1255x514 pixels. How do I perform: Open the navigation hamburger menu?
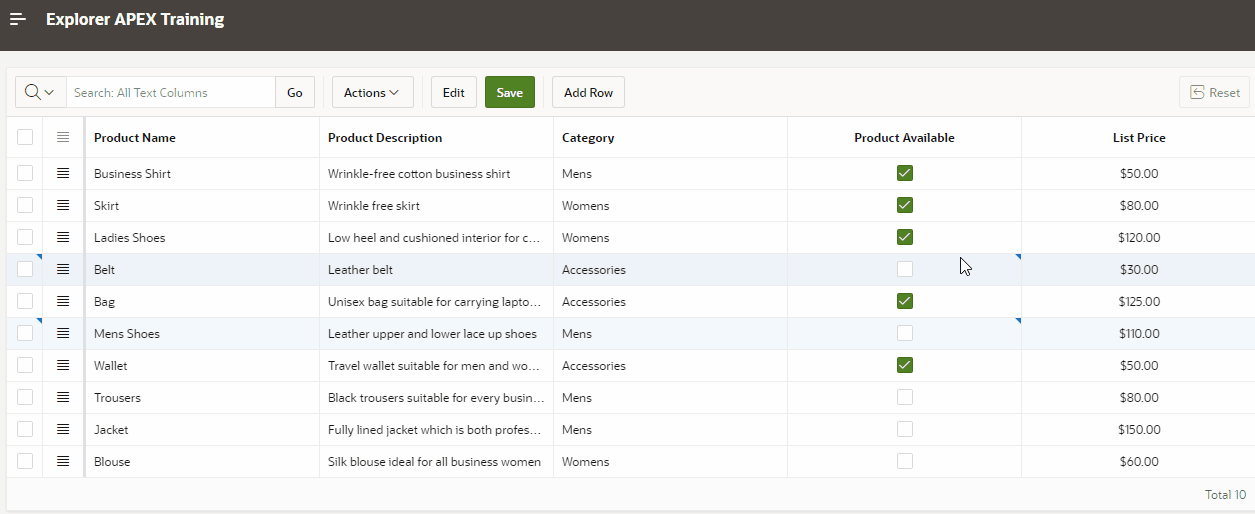tap(18, 19)
